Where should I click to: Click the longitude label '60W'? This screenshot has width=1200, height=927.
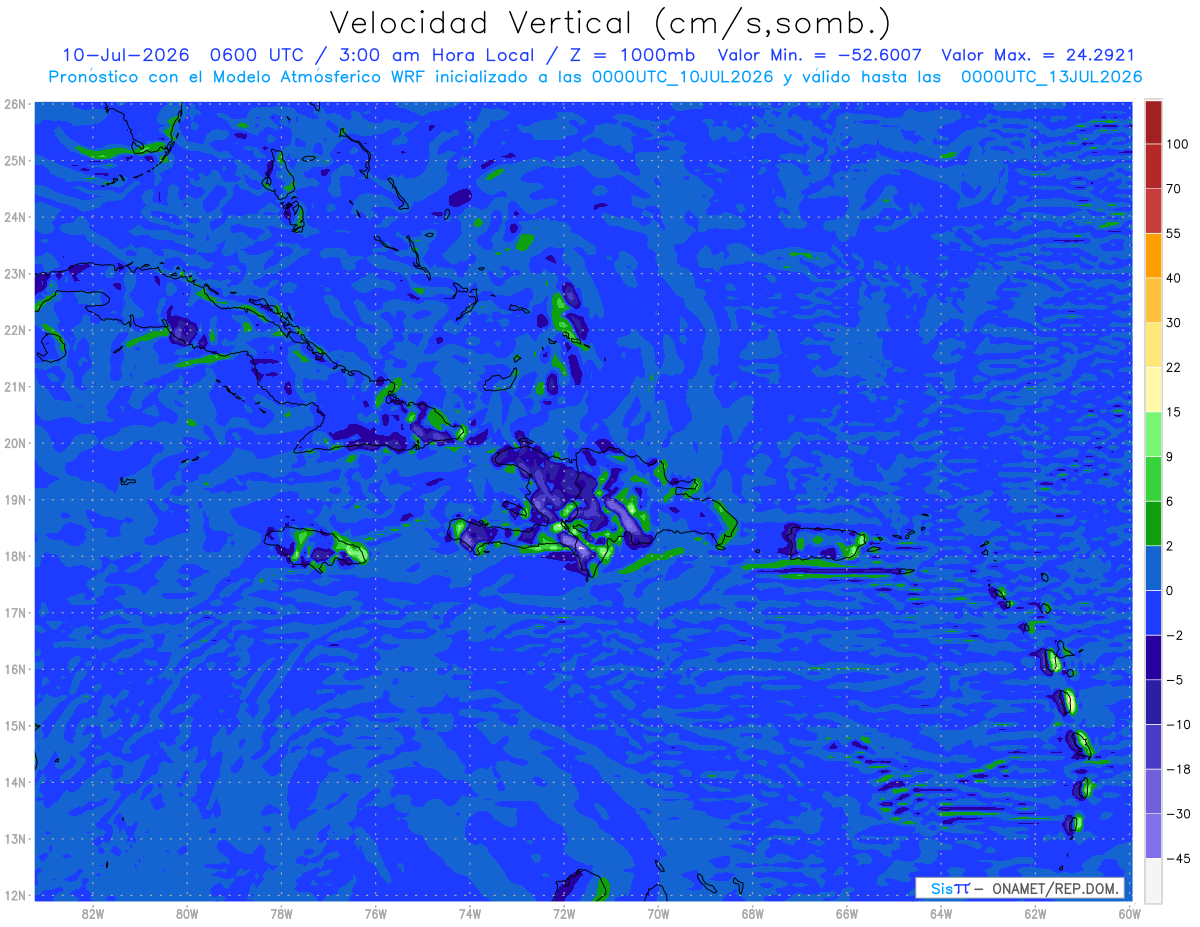tap(1129, 913)
